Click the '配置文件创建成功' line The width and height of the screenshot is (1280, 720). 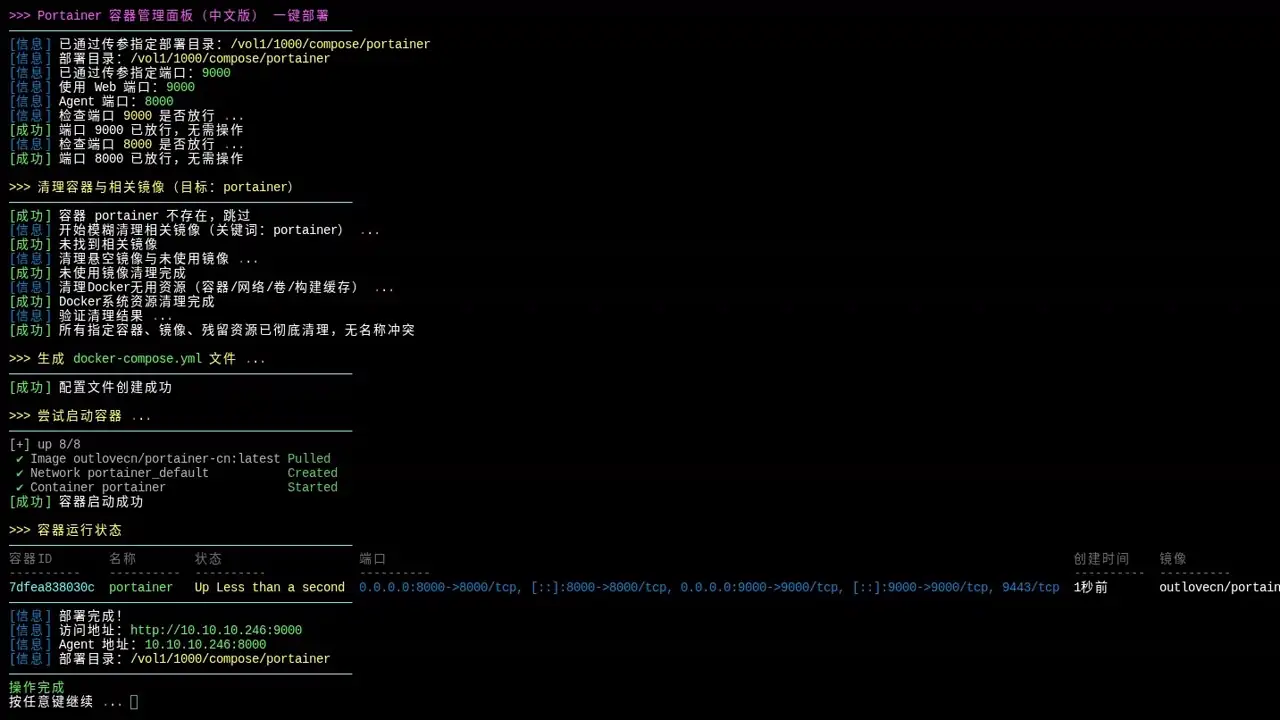(x=91, y=388)
